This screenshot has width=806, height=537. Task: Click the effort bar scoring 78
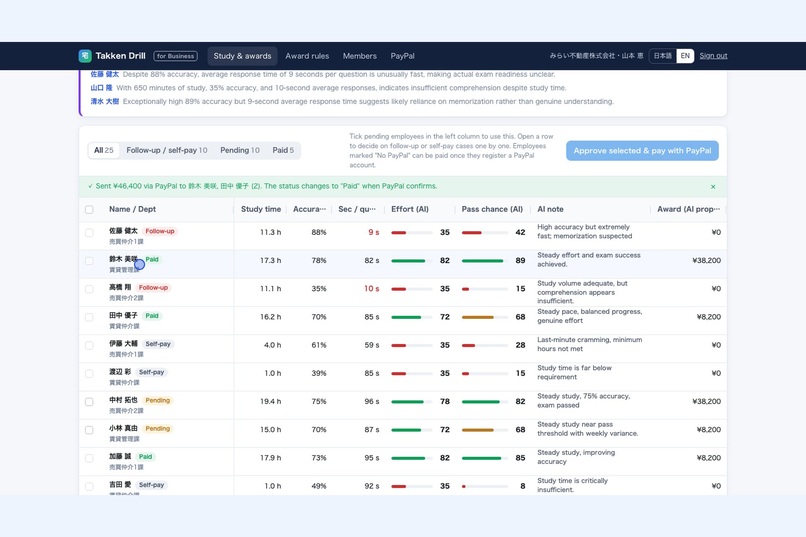click(x=411, y=402)
